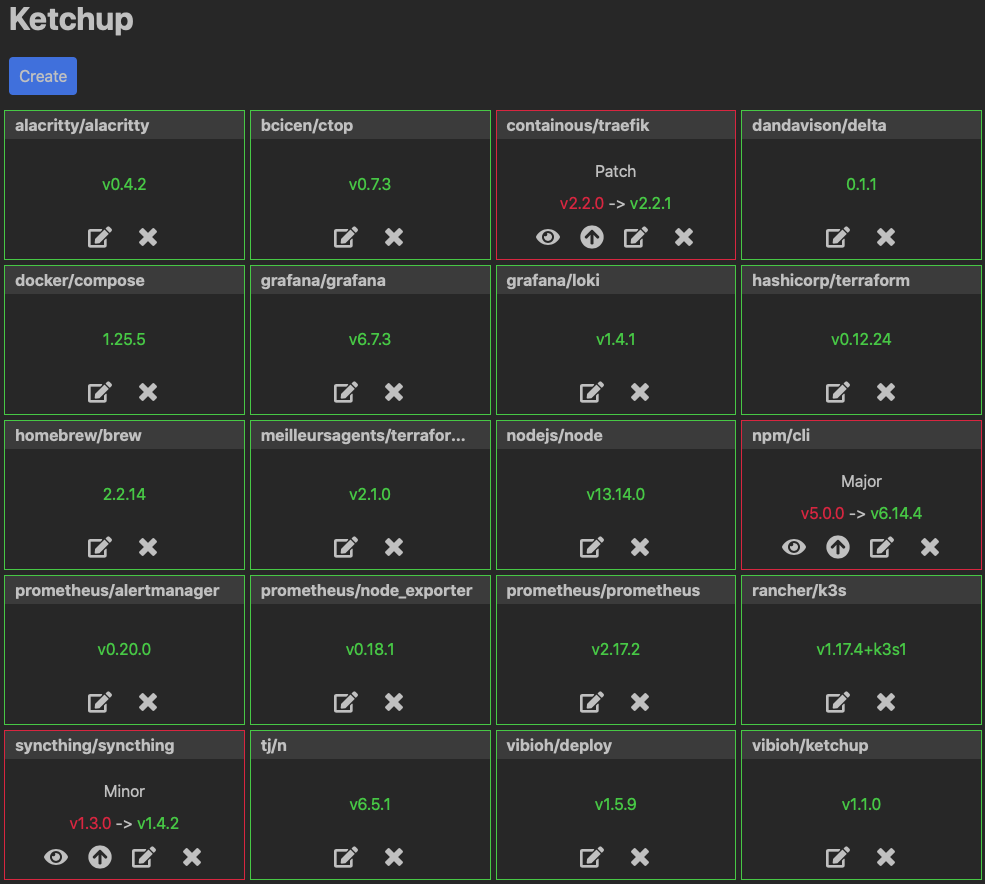Edit the homebrew/brew card
Image resolution: width=985 pixels, height=884 pixels.
pos(99,547)
